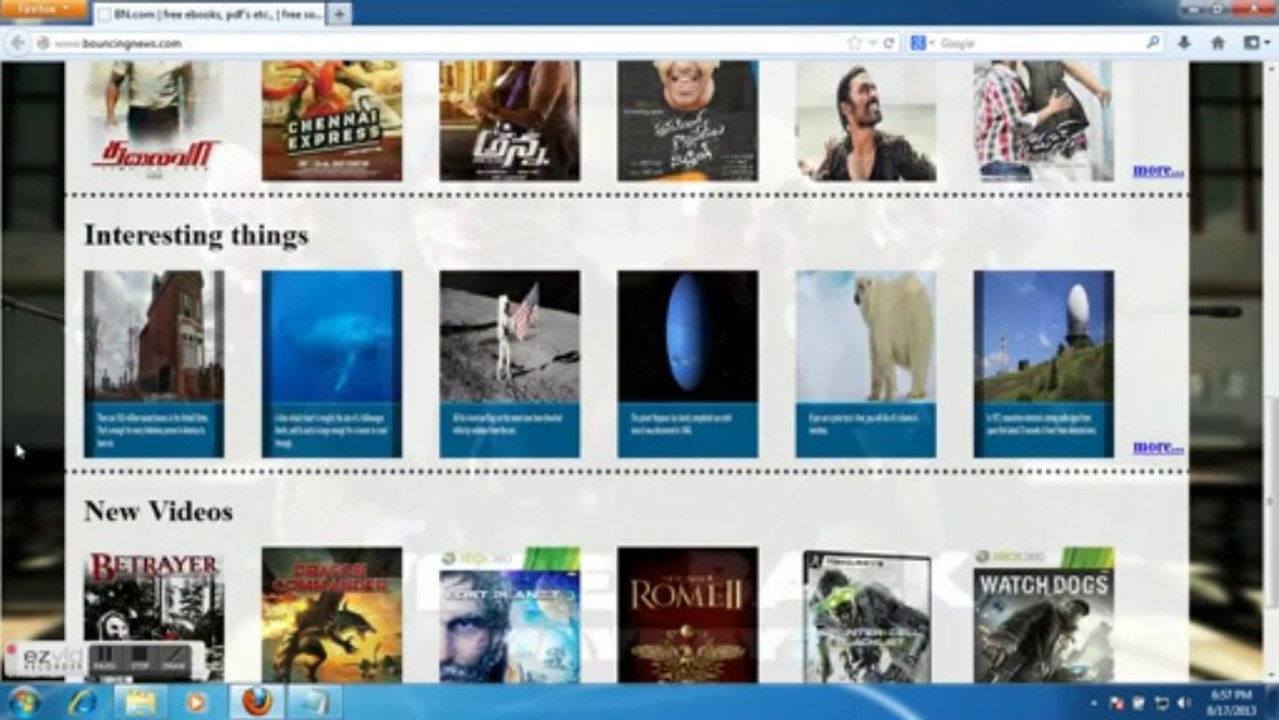Open the Firefox downloads arrow icon
The image size is (1279, 720).
pos(1184,43)
